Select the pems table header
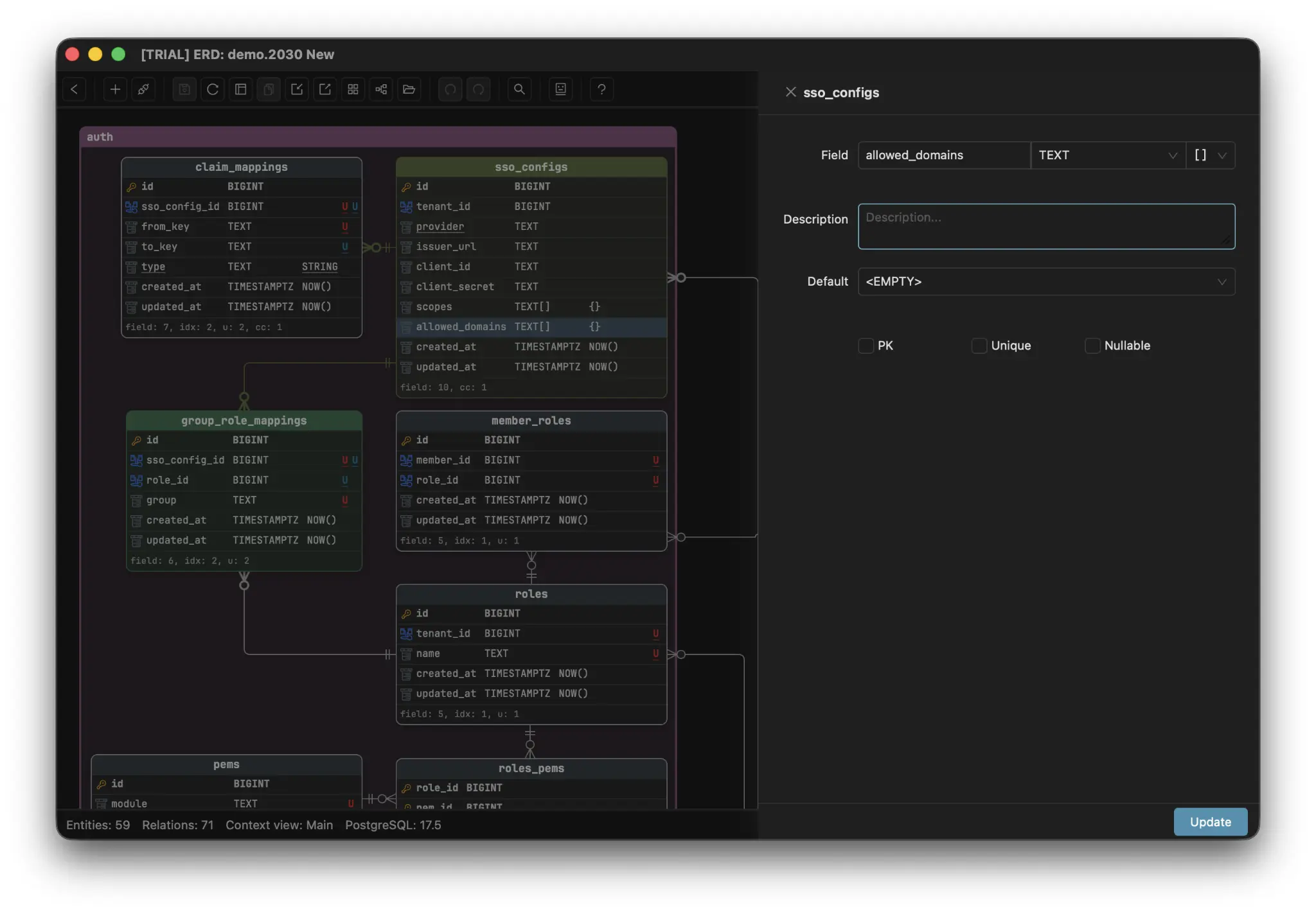 pos(226,764)
